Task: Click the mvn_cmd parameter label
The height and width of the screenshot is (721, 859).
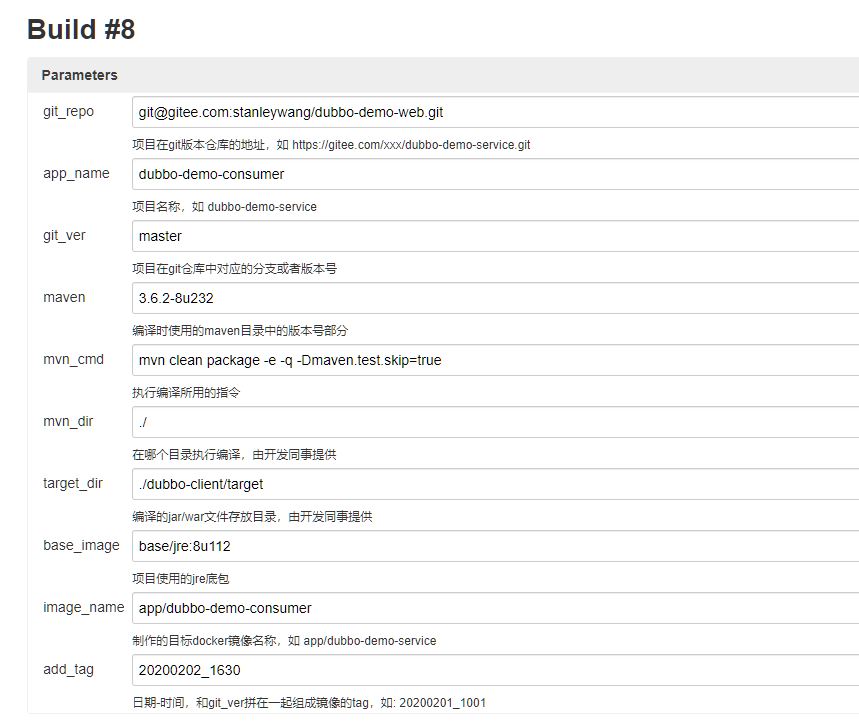Action: [73, 359]
